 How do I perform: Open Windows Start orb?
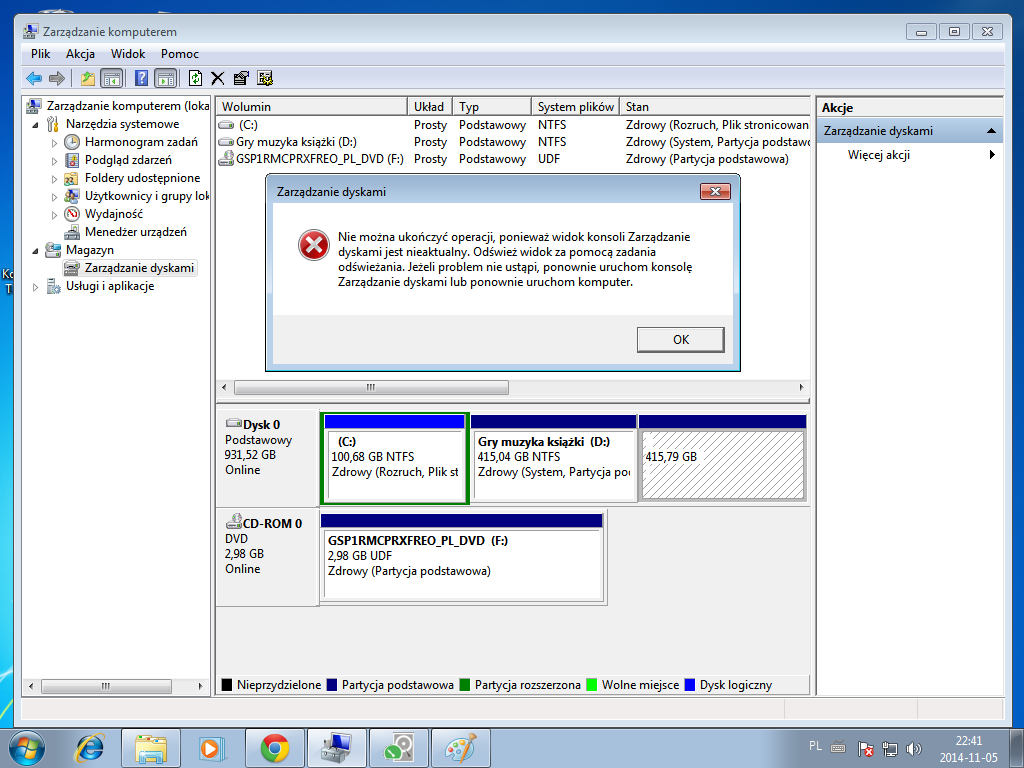[27, 748]
